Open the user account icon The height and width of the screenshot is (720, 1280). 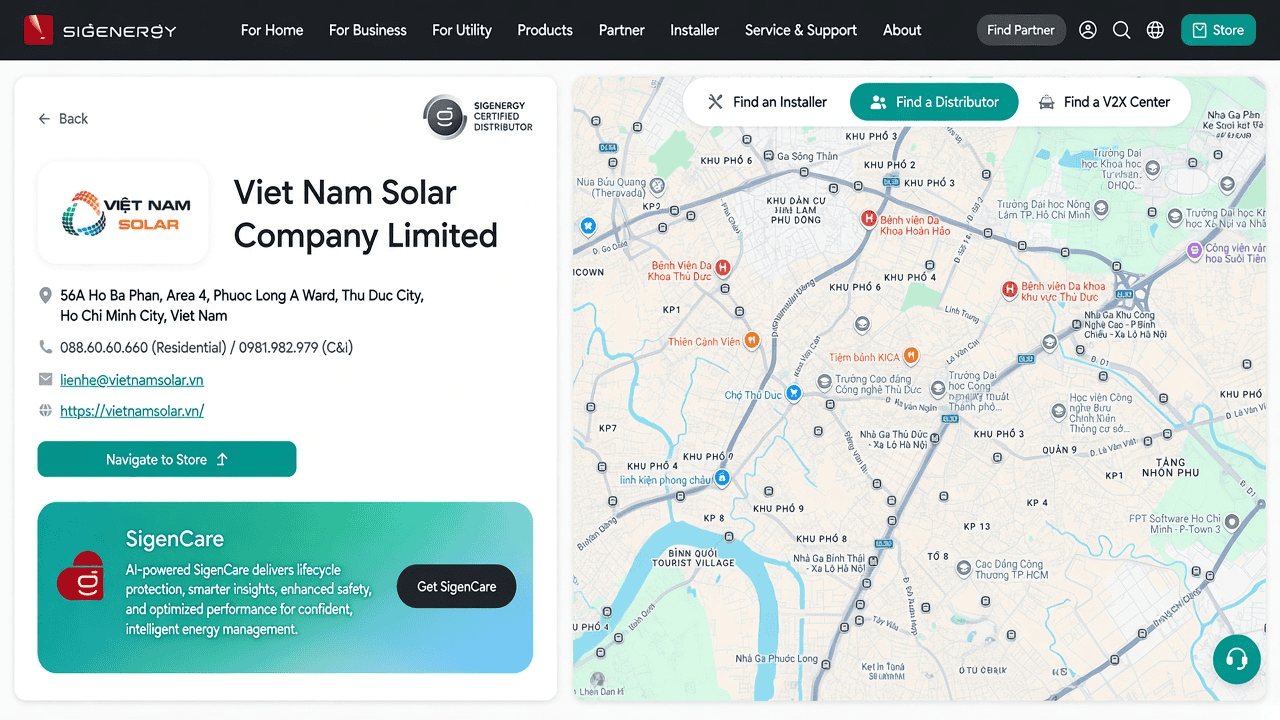pyautogui.click(x=1088, y=30)
